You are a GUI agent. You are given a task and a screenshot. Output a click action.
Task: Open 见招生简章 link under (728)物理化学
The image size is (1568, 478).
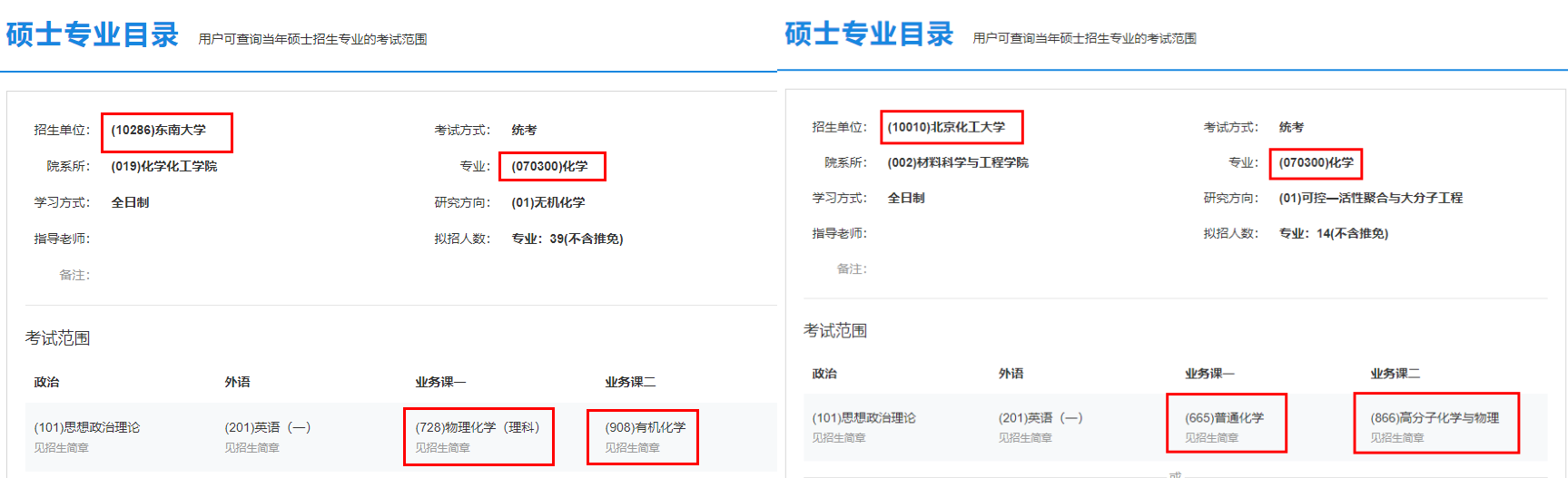coord(442,448)
